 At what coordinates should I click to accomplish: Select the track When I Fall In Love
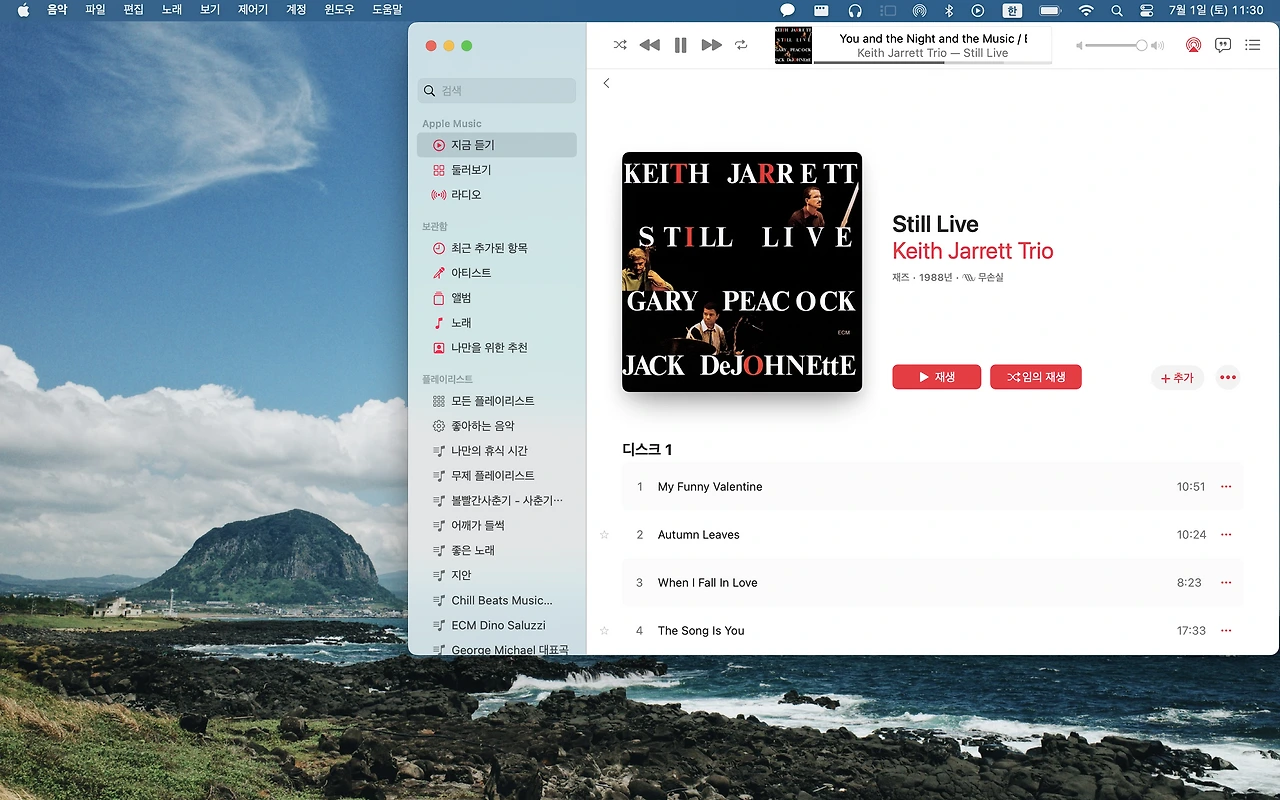pos(932,583)
